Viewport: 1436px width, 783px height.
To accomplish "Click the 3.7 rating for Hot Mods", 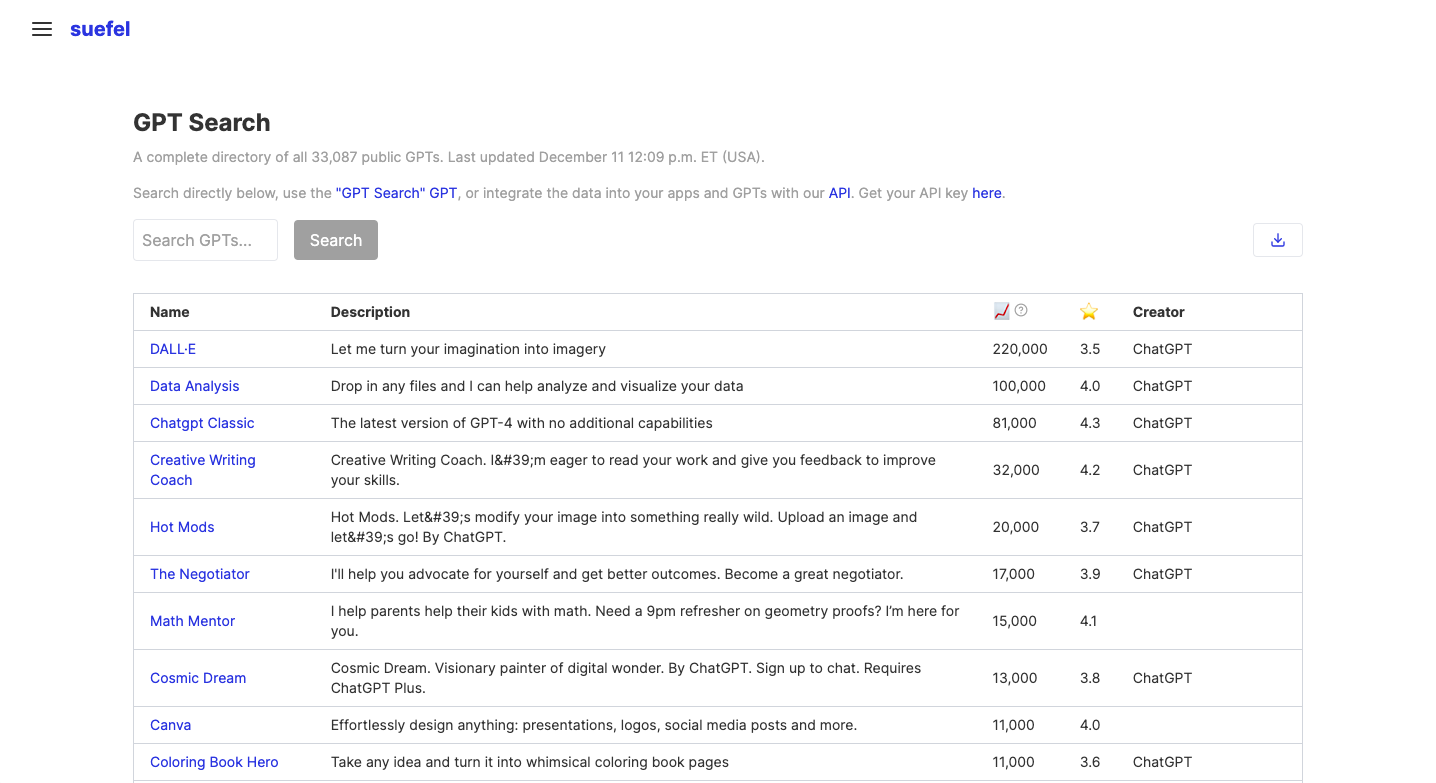I will tap(1090, 527).
